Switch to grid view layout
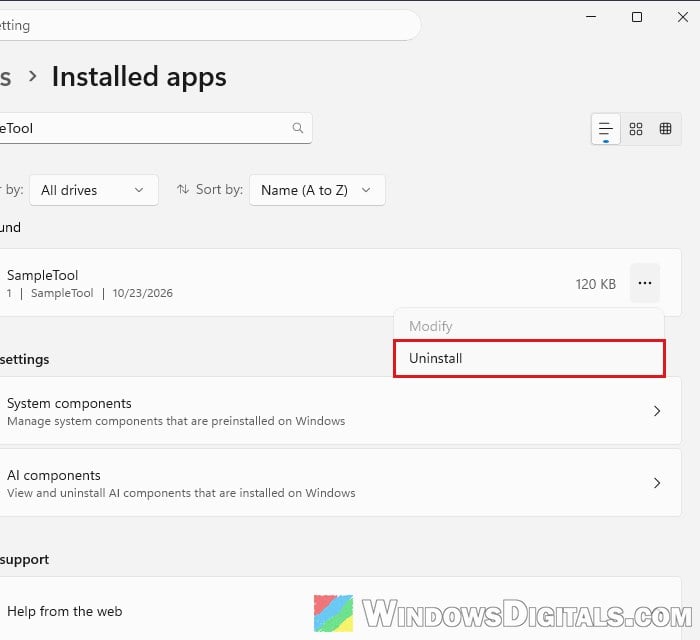This screenshot has width=700, height=640. pos(636,129)
